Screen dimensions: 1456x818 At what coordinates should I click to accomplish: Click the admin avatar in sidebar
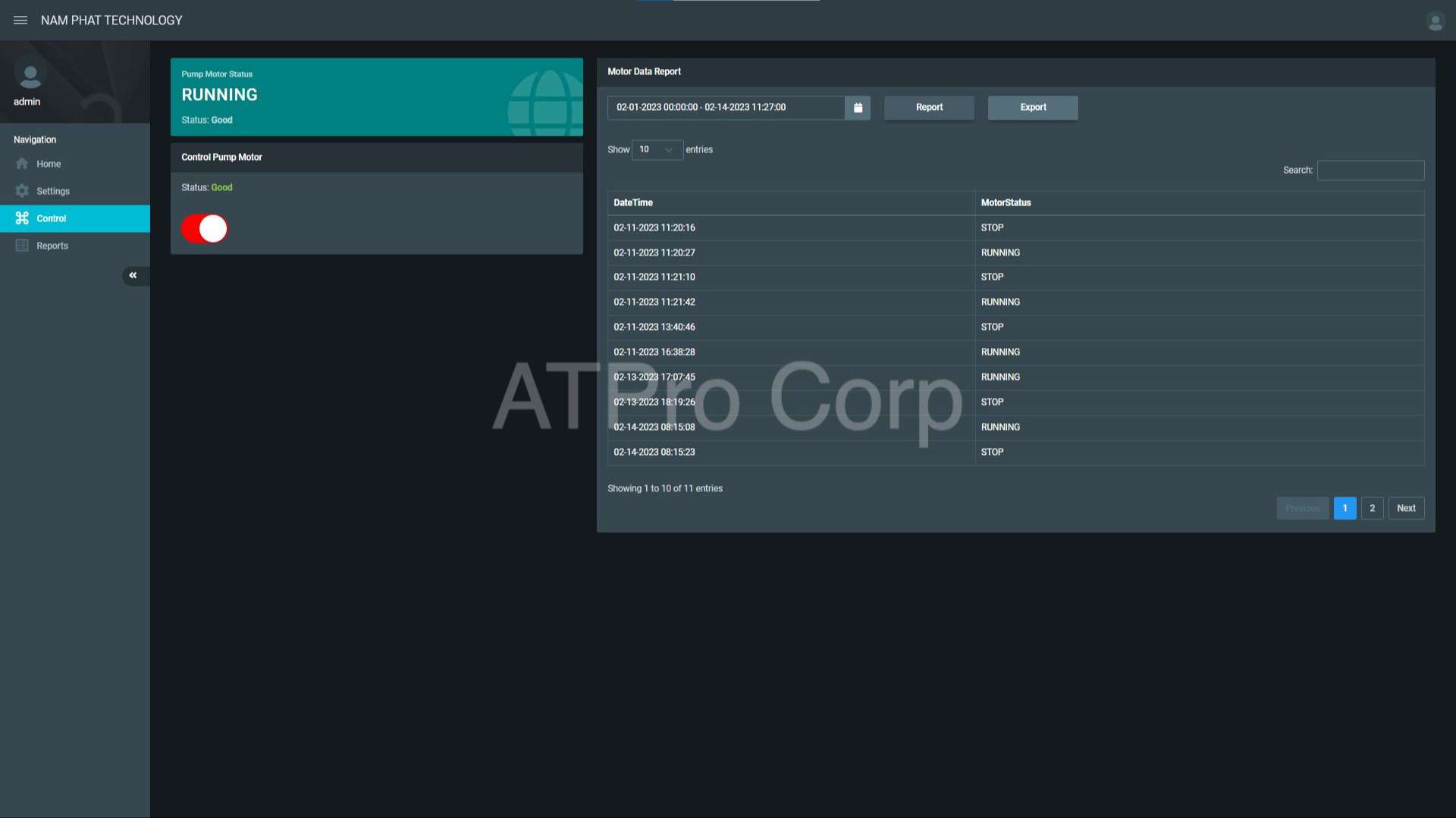click(30, 74)
